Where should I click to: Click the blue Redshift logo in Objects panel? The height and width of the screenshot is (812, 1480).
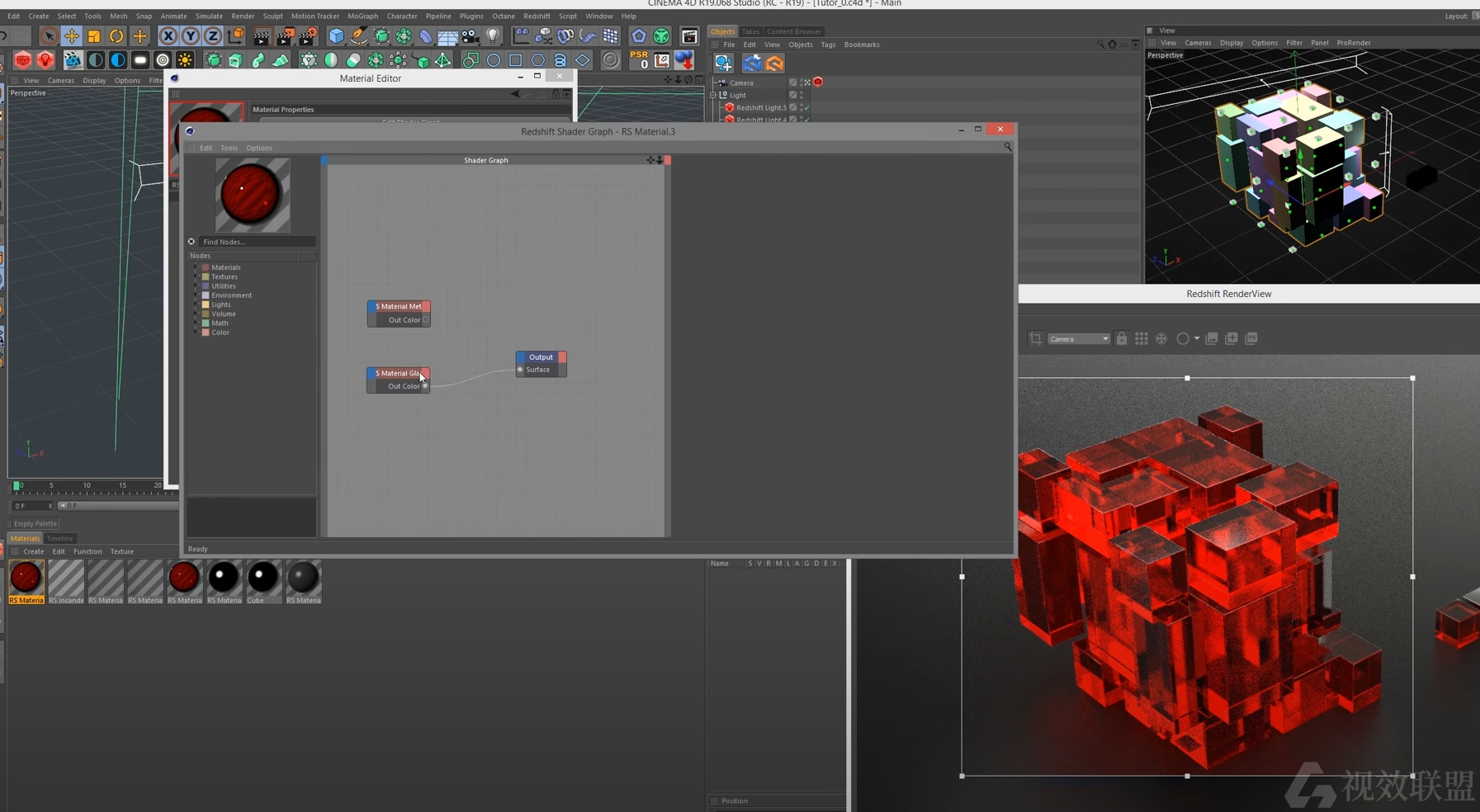[752, 64]
